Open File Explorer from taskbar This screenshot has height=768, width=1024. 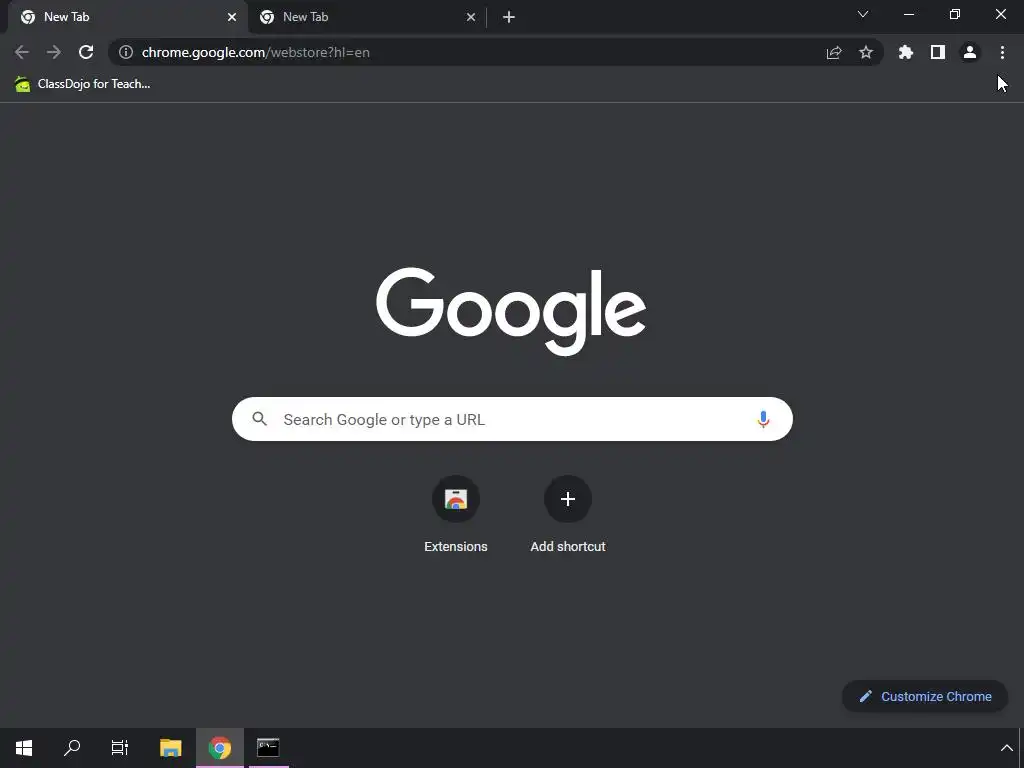pos(170,748)
